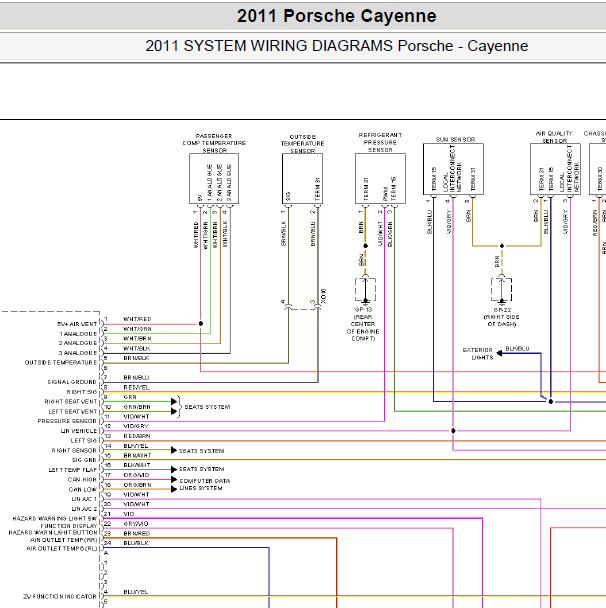
Task: Click the 'LIN A/C 2' pin label
Action: (84, 509)
